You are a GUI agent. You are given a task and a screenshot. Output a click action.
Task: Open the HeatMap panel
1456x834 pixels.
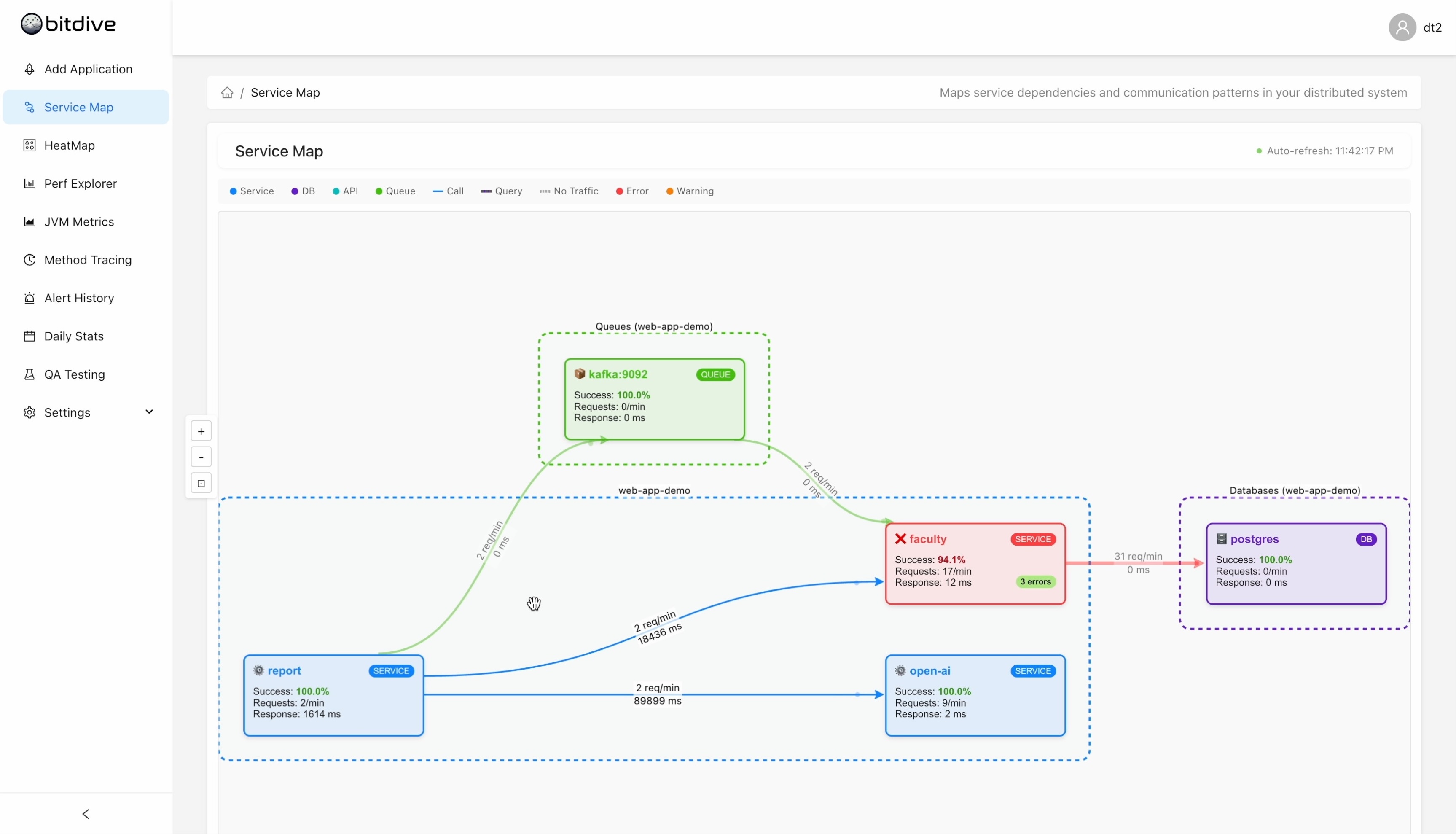pos(69,145)
